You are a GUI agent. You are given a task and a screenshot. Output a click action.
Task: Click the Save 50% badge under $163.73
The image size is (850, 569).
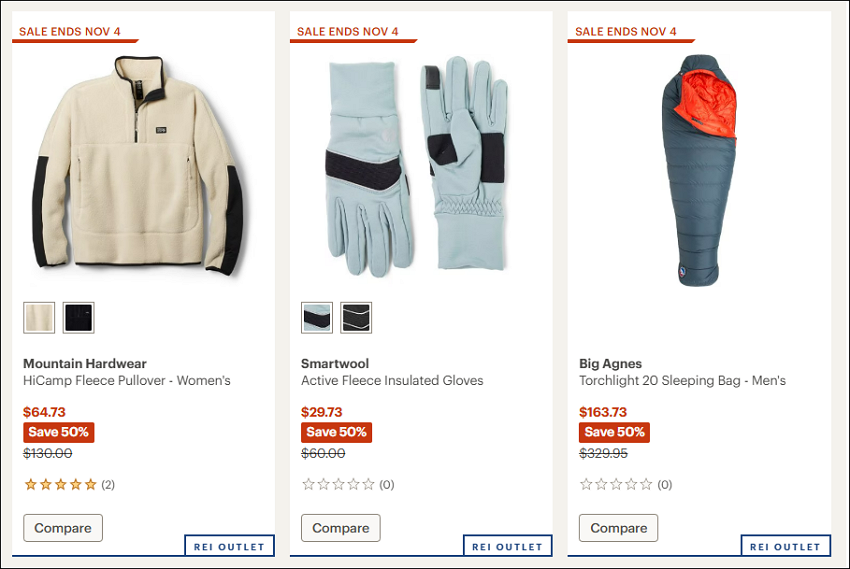[614, 432]
